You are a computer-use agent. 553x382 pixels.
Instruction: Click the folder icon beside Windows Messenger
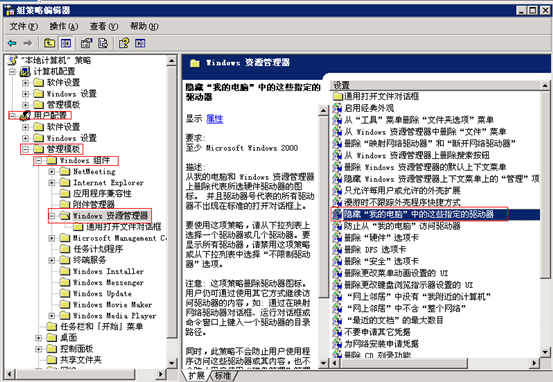coord(65,282)
